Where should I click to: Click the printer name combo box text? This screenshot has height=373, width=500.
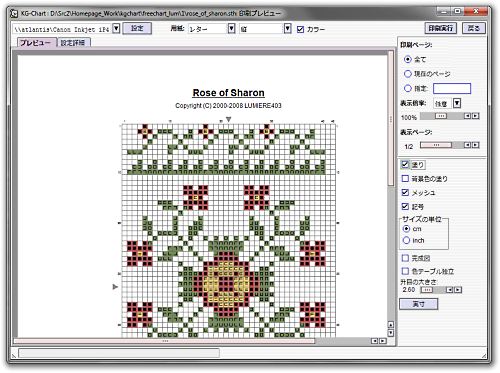pyautogui.click(x=62, y=29)
